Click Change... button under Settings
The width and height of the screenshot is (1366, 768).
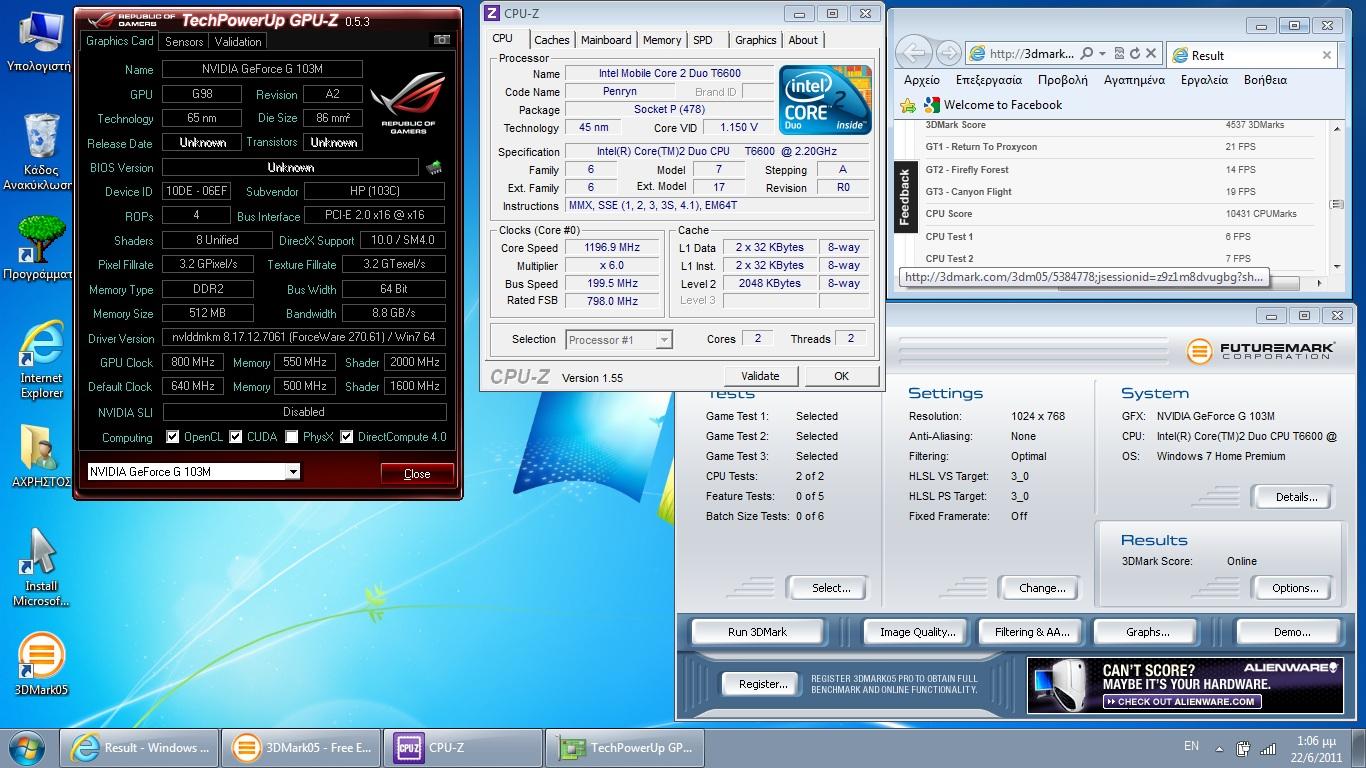coord(1042,588)
